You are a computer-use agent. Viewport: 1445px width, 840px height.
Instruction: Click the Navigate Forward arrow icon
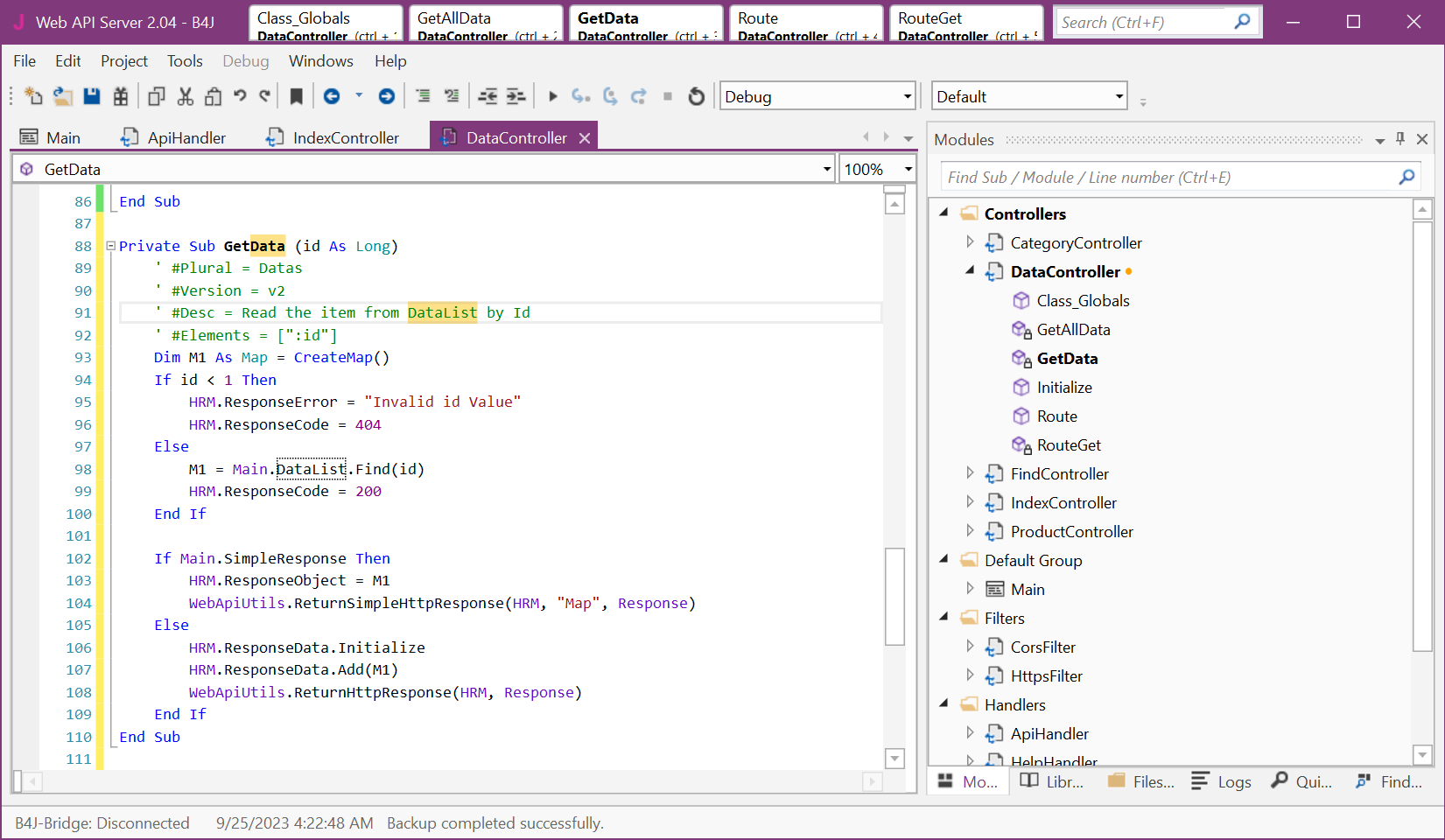(x=386, y=96)
